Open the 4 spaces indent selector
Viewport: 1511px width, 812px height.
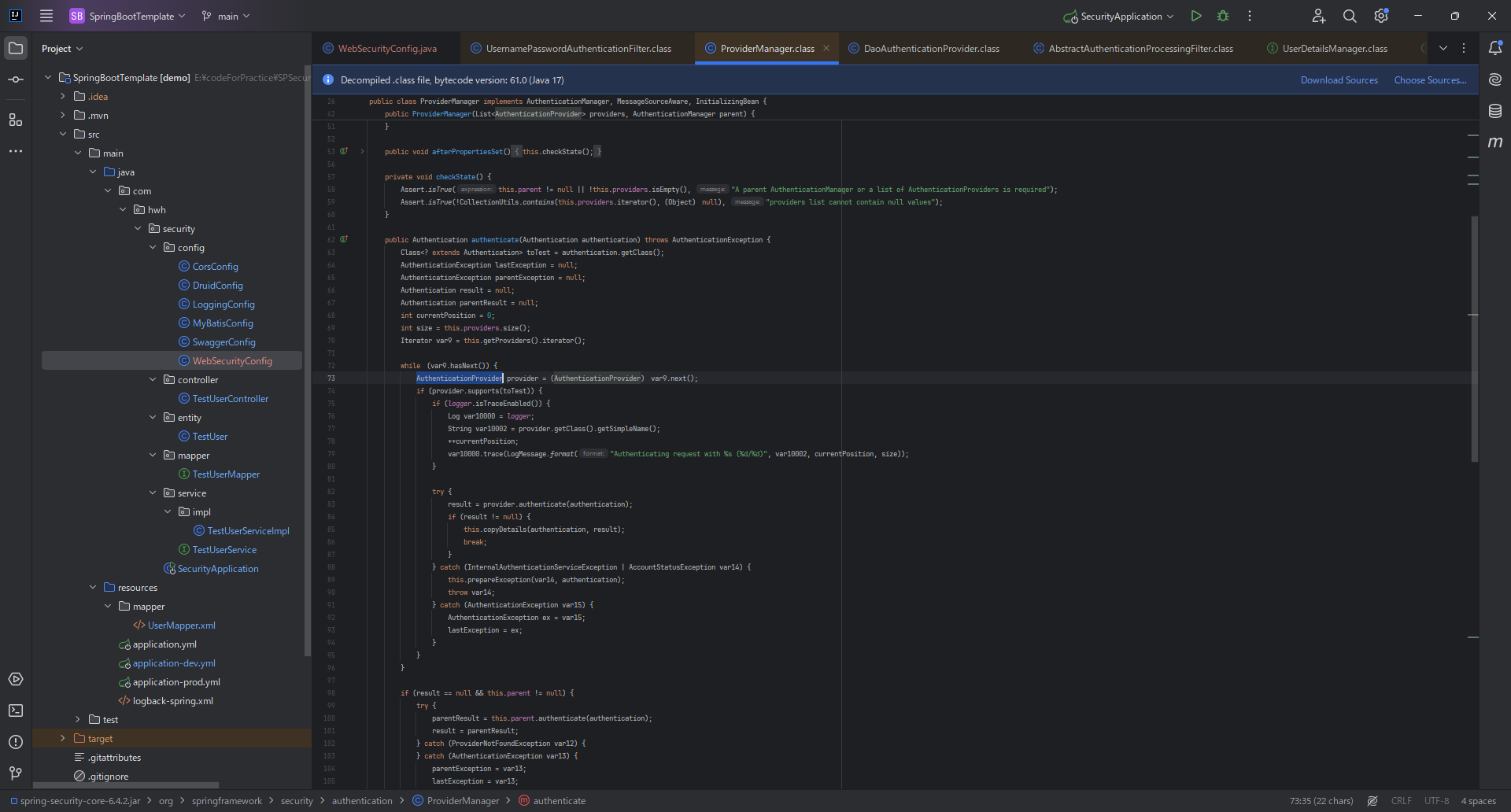pos(1479,801)
